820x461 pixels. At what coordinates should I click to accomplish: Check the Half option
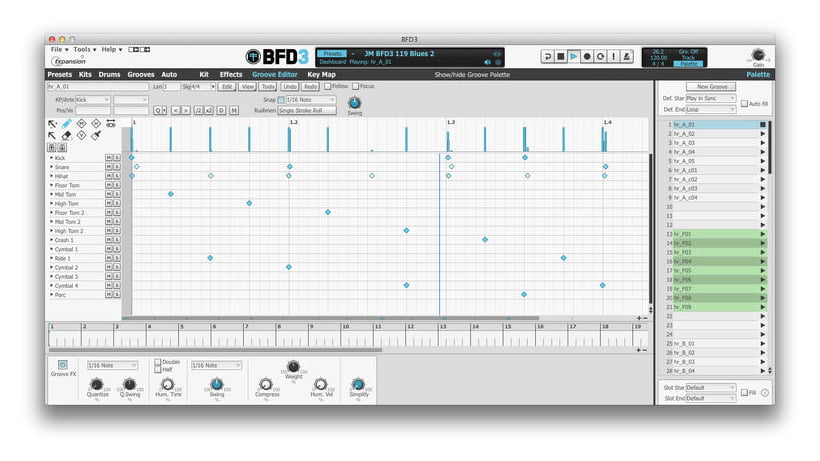click(157, 370)
